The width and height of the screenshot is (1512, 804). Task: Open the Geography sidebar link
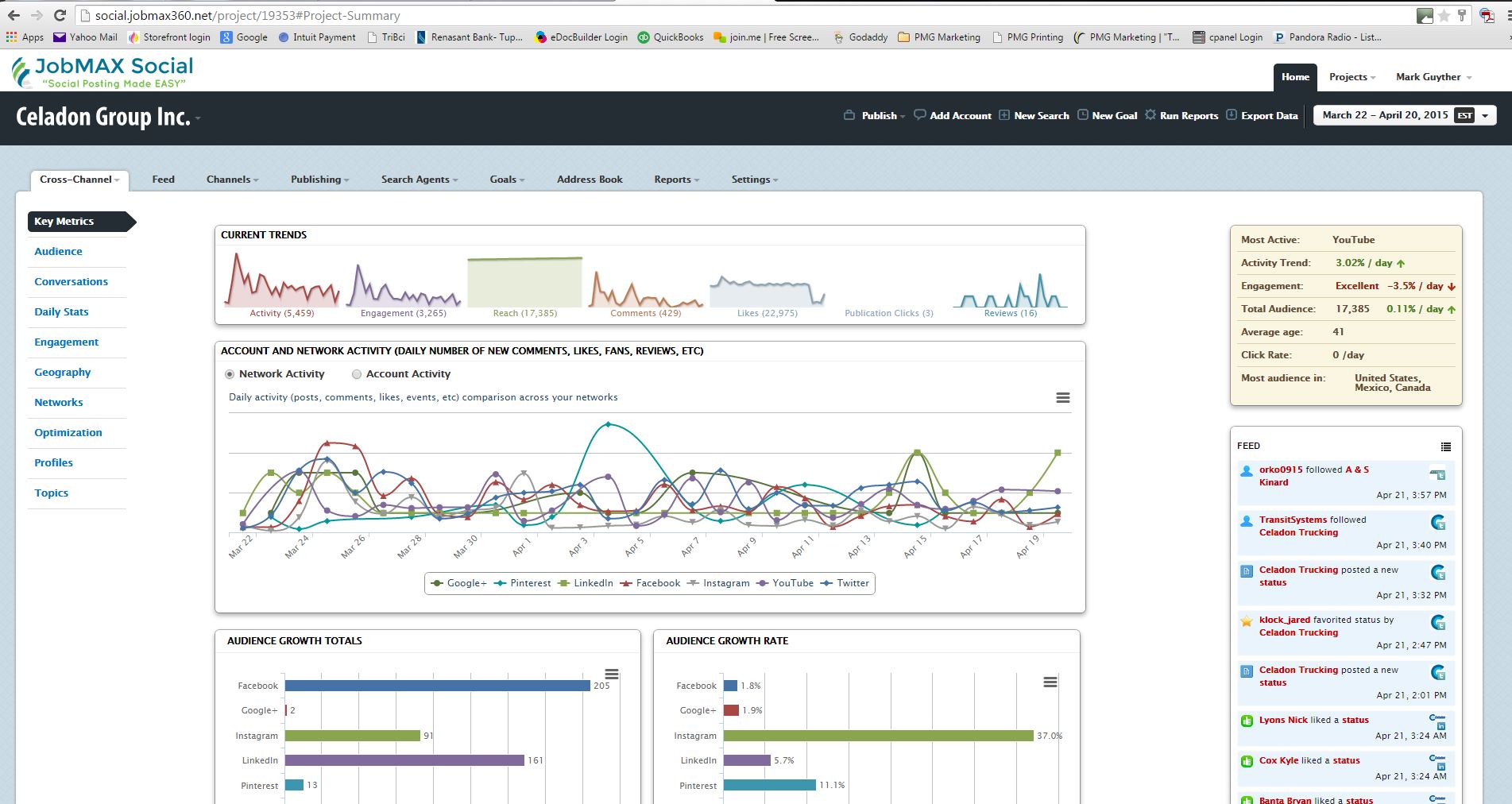click(62, 372)
